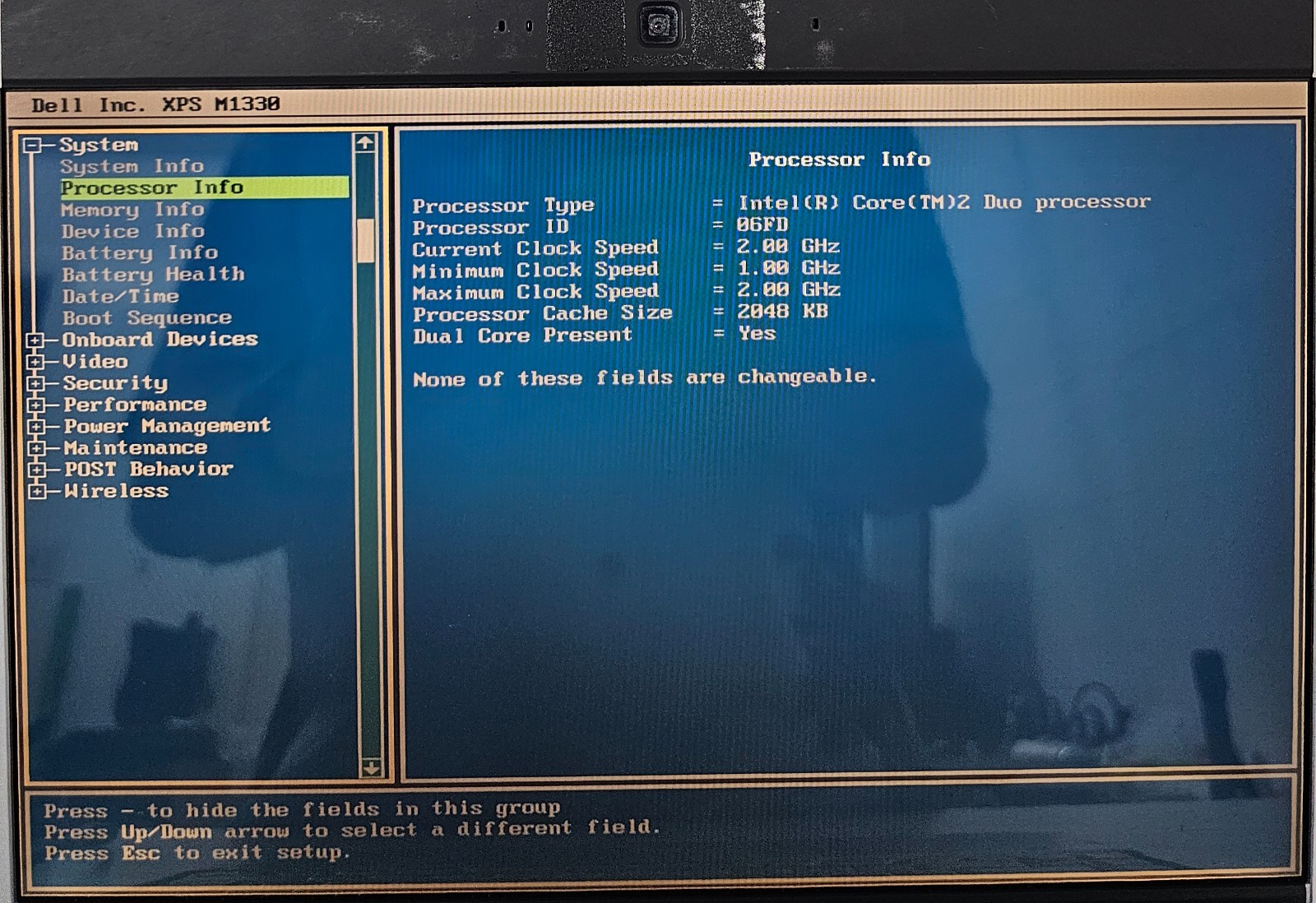
Task: Select the Video label
Action: [95, 361]
